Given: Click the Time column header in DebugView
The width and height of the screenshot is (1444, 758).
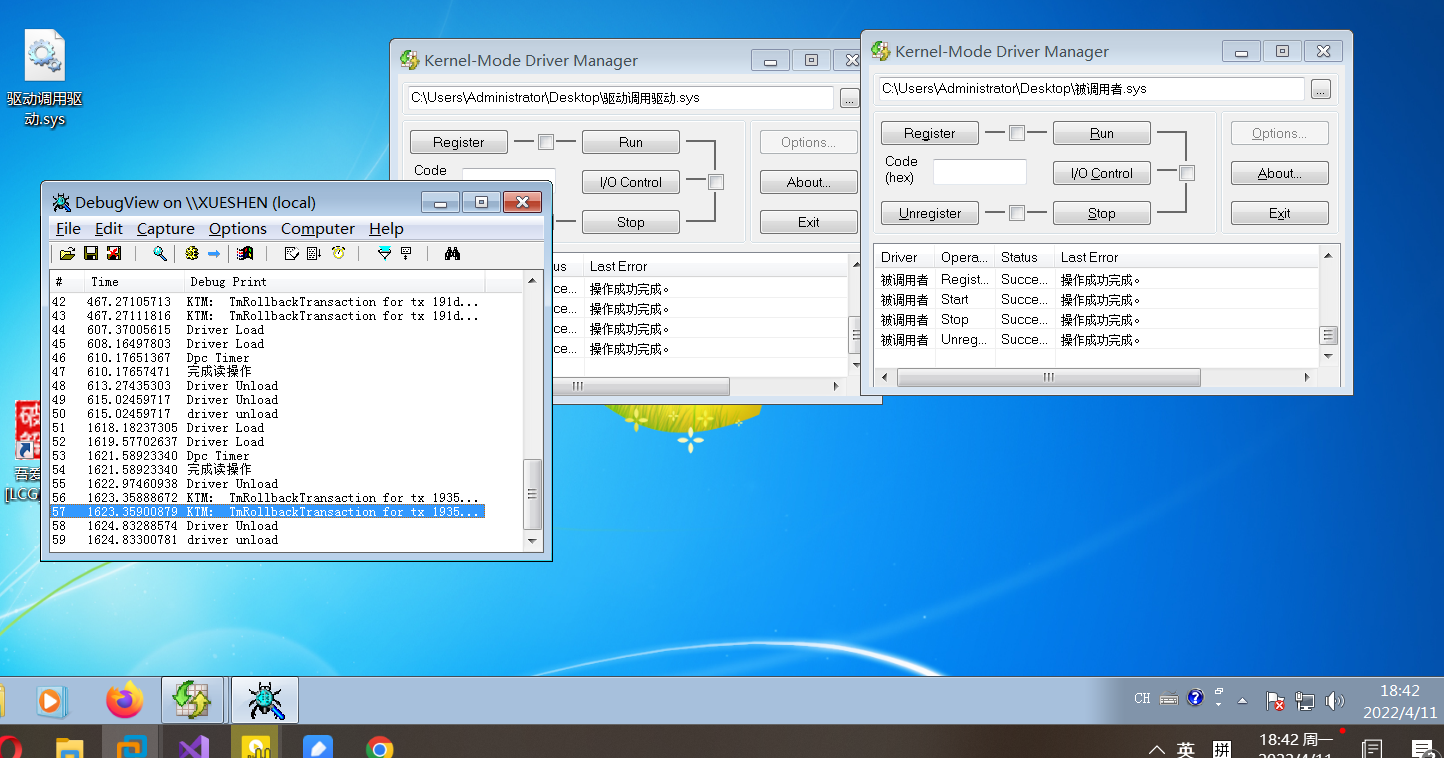Looking at the screenshot, I should [134, 282].
